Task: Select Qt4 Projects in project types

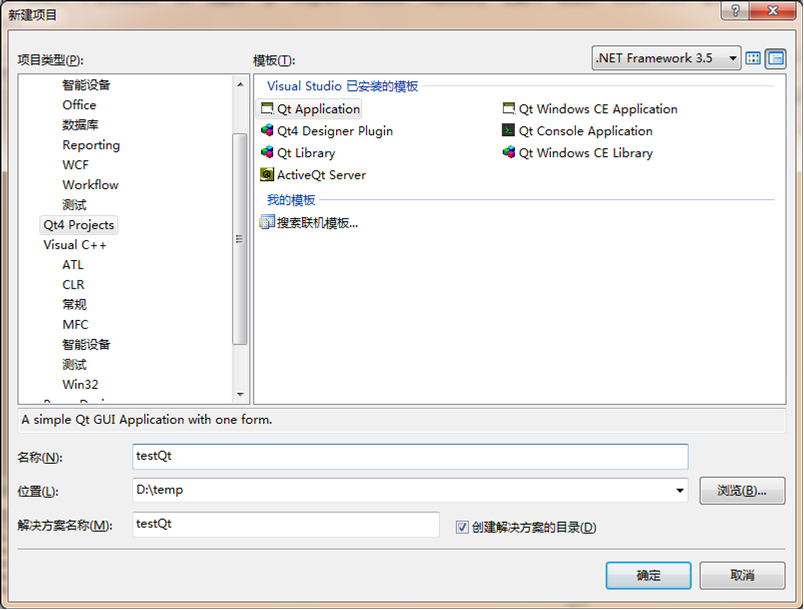Action: click(x=78, y=225)
